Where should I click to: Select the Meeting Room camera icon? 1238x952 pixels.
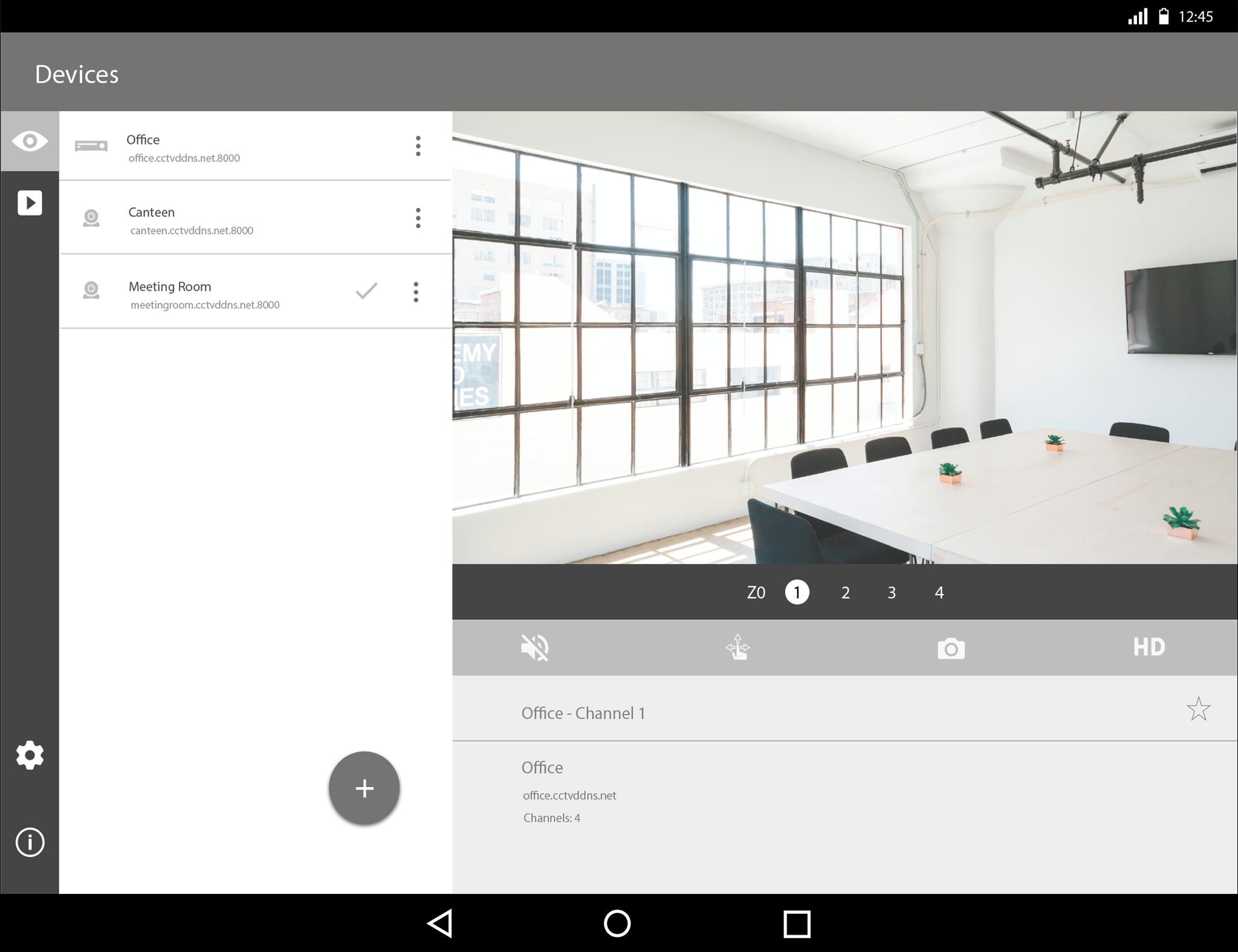[x=91, y=291]
